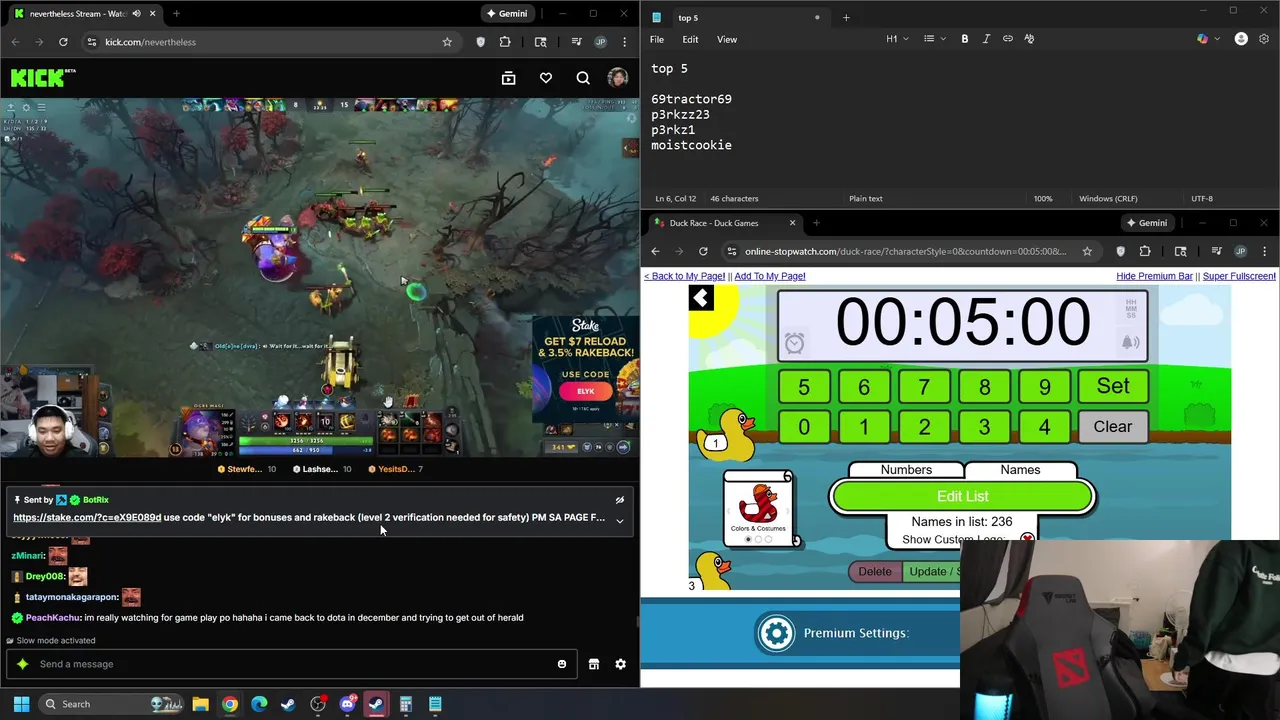
Task: Tap keypad digit 9
Action: pyautogui.click(x=1044, y=387)
